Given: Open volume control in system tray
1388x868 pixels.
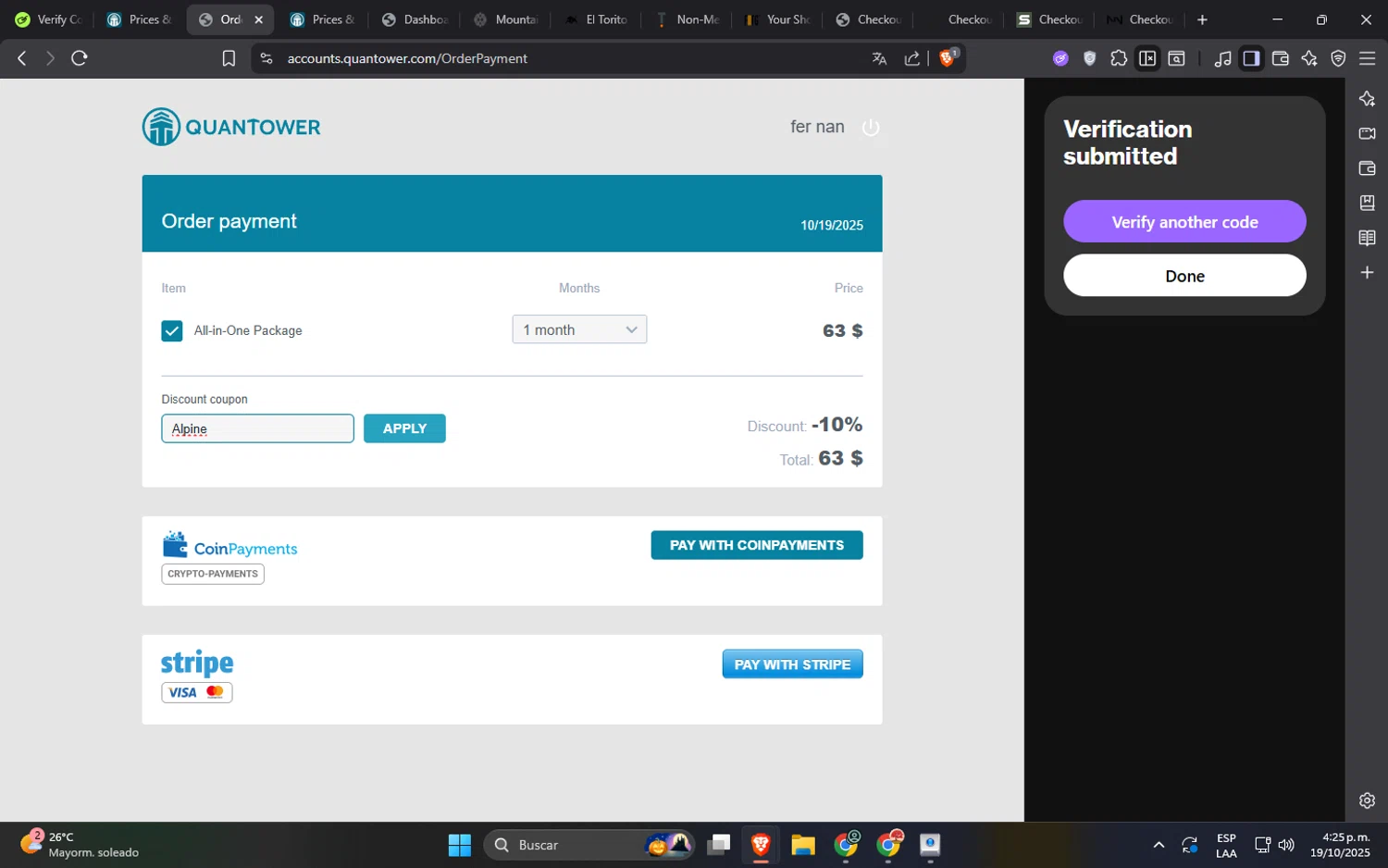Looking at the screenshot, I should point(1286,845).
